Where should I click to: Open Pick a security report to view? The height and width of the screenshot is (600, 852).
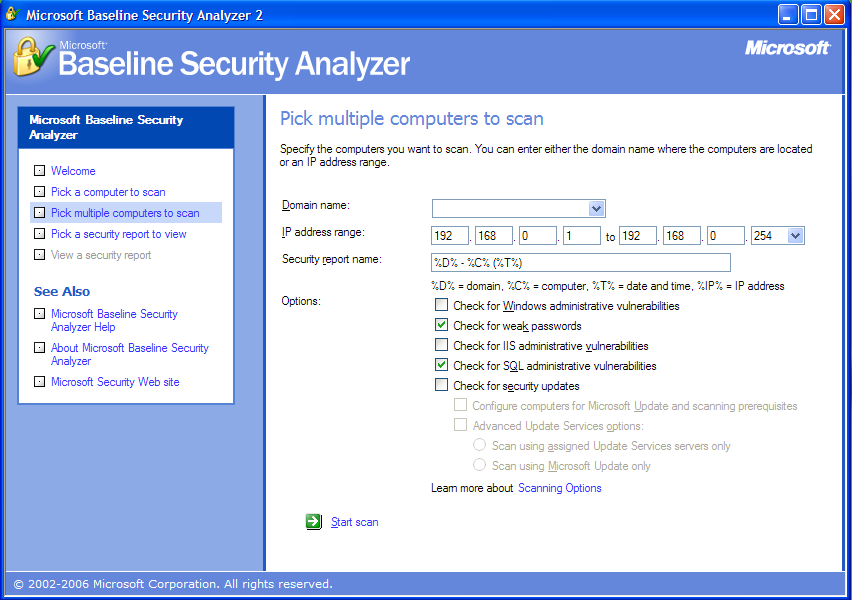pyautogui.click(x=118, y=234)
